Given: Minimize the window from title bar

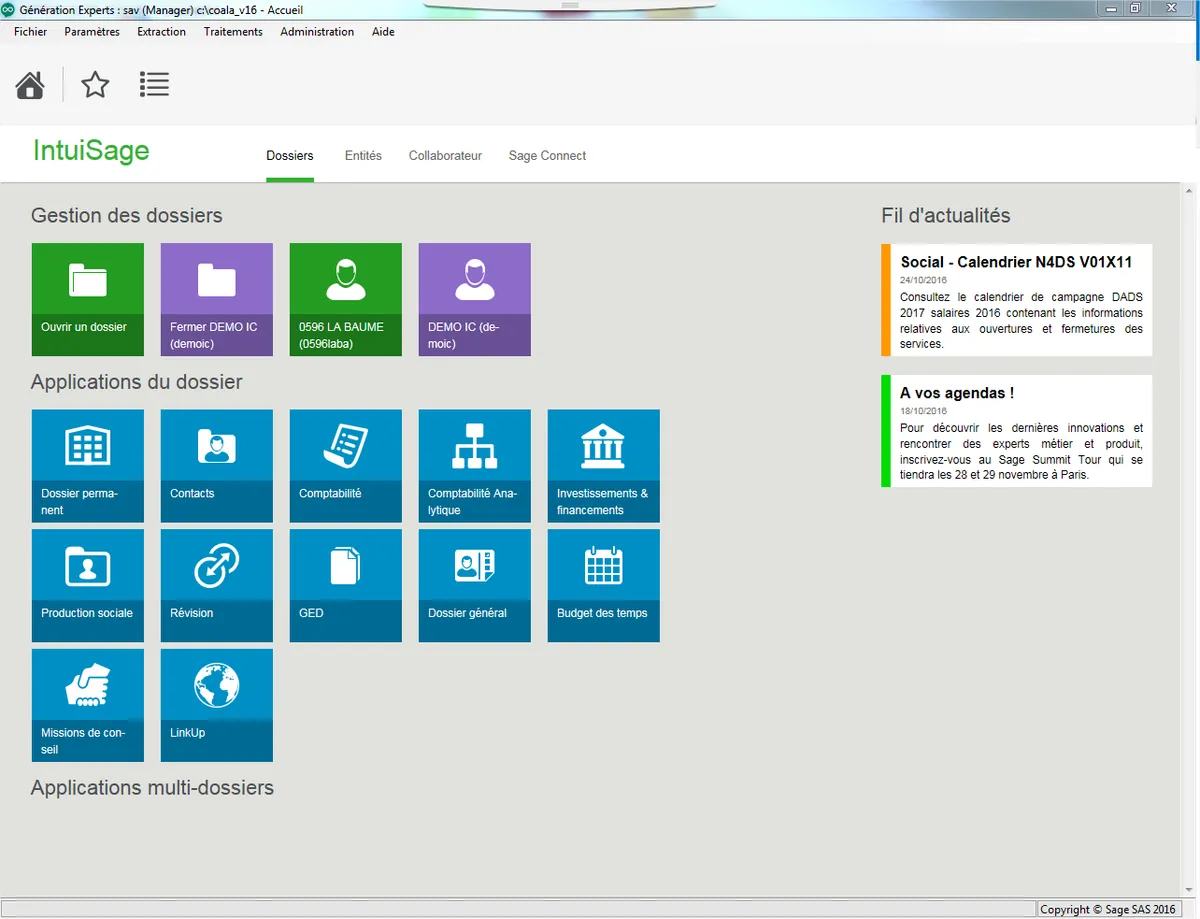Looking at the screenshot, I should [x=1110, y=8].
